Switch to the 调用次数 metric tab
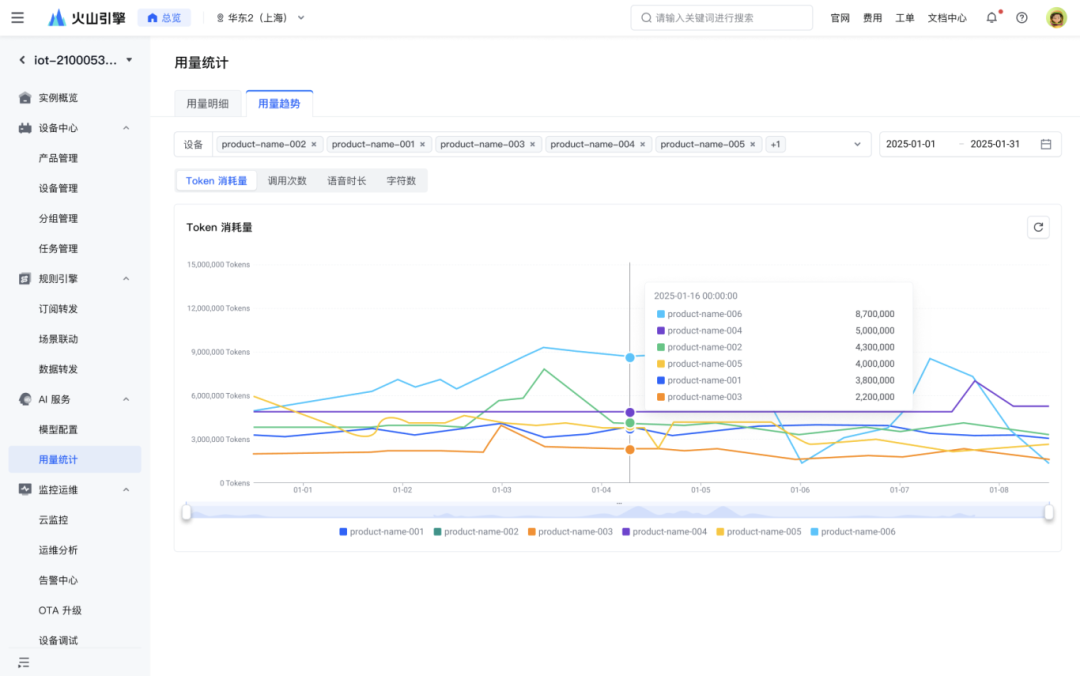 tap(287, 181)
